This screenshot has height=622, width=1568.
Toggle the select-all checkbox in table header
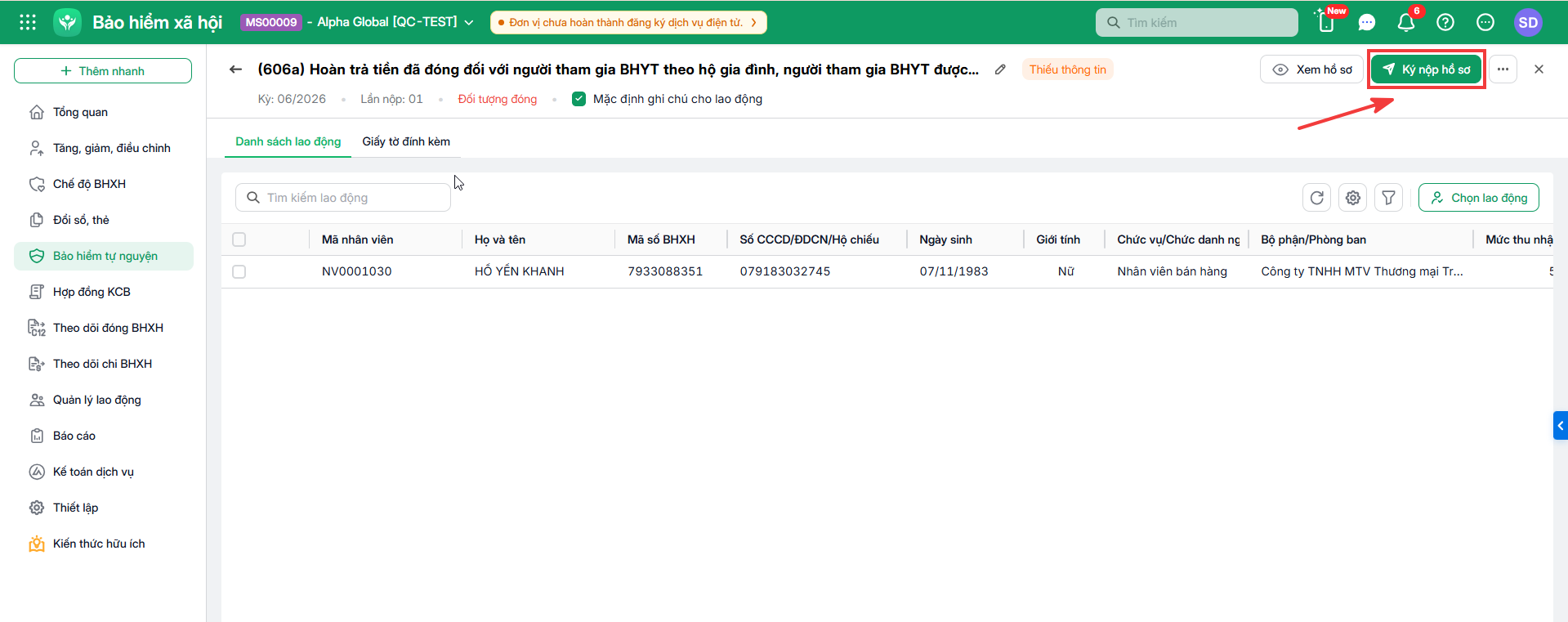239,239
